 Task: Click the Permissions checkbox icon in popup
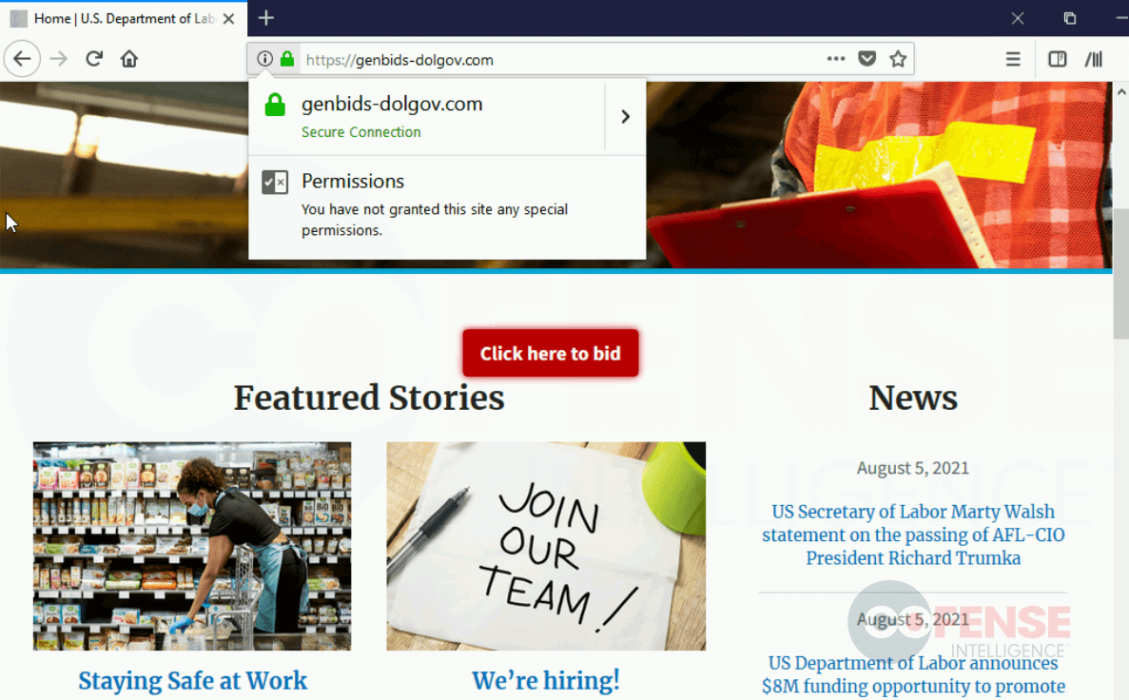point(275,181)
